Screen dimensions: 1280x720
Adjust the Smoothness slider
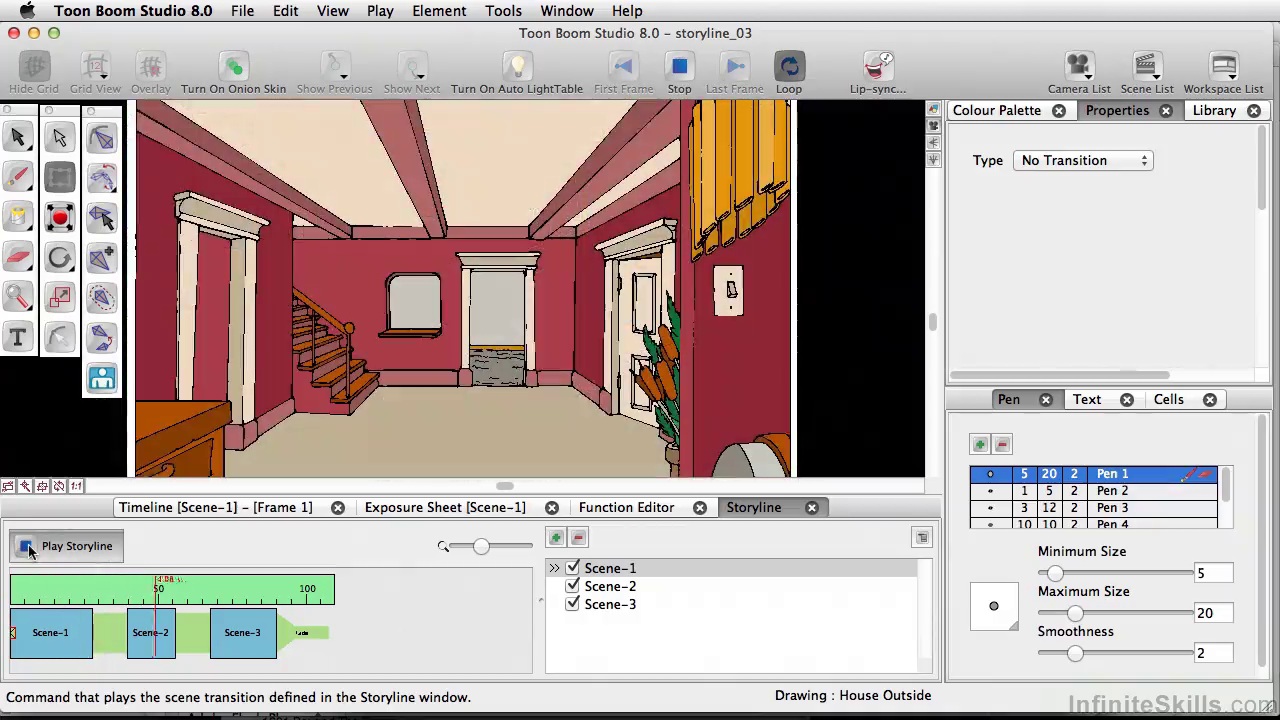(x=1075, y=653)
